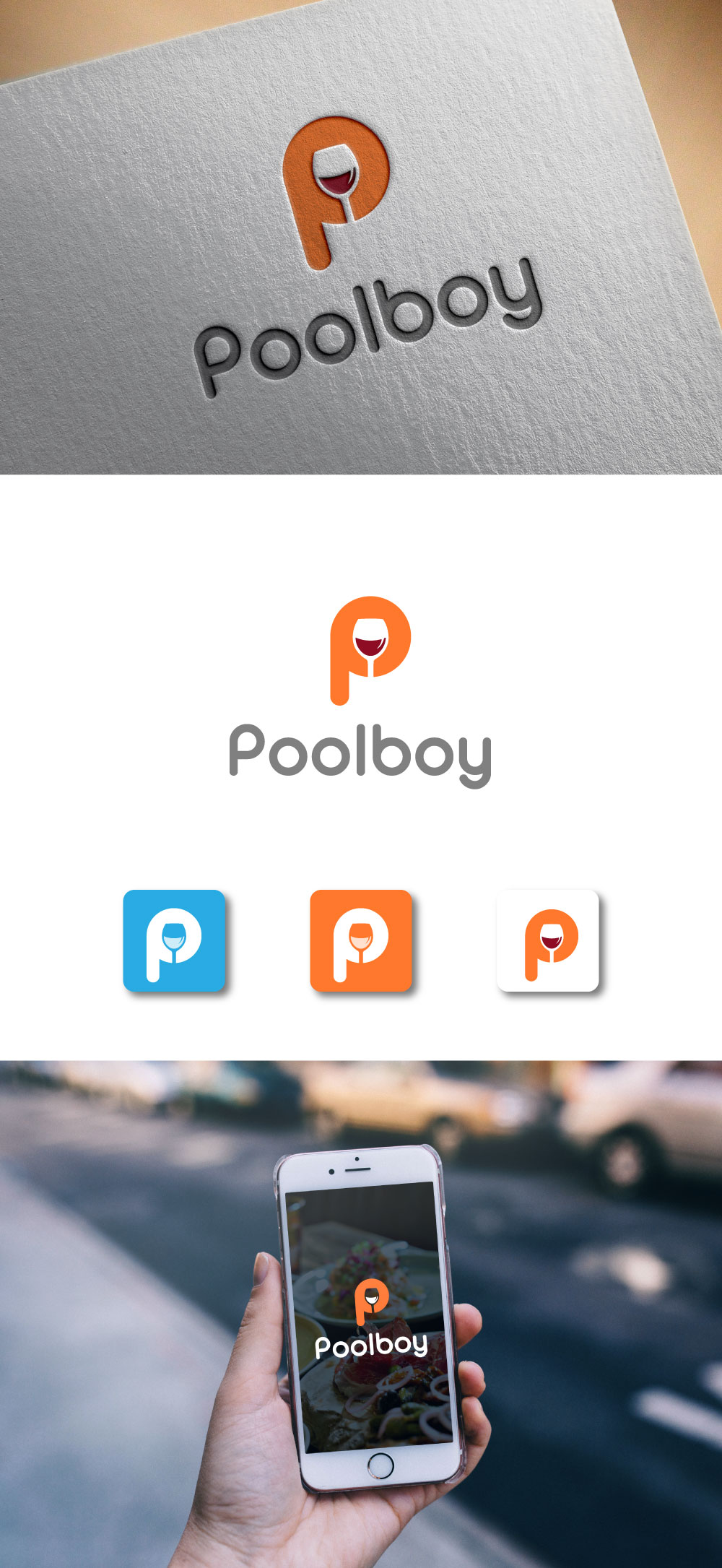Click the white Poolboy text on phone
This screenshot has width=722, height=1568.
(x=371, y=1345)
